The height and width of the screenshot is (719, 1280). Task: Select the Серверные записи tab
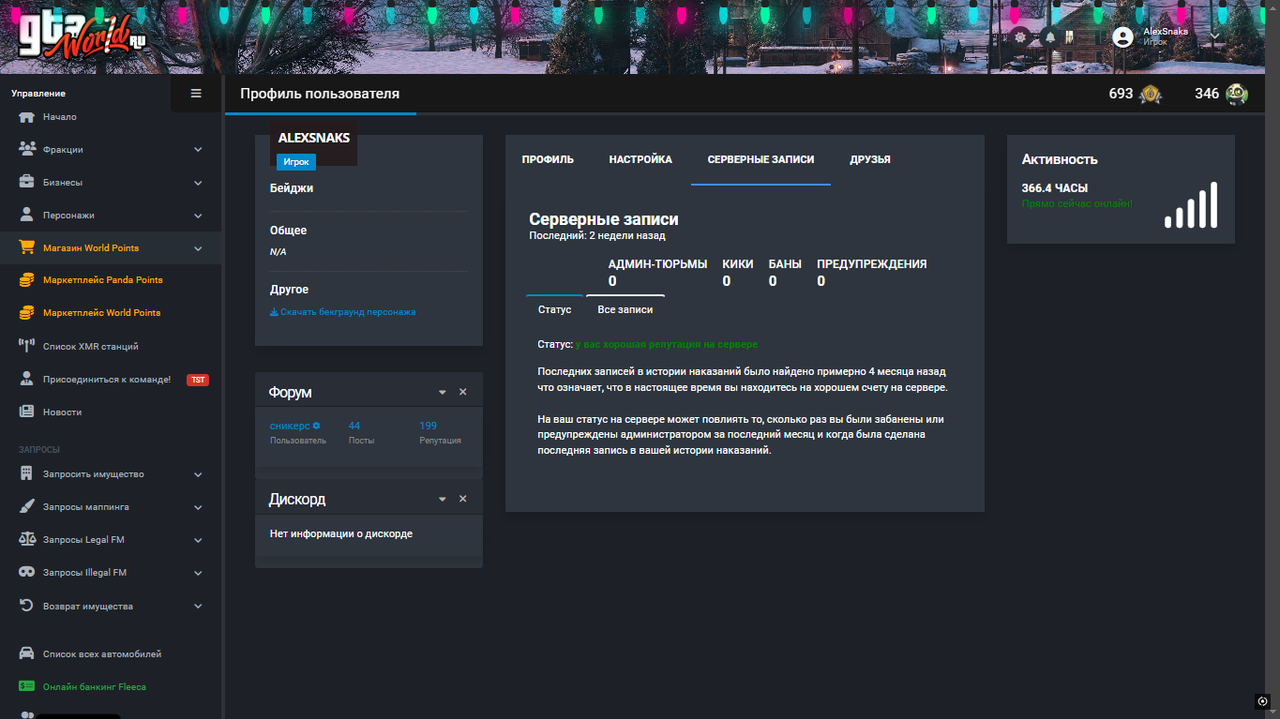pos(761,160)
